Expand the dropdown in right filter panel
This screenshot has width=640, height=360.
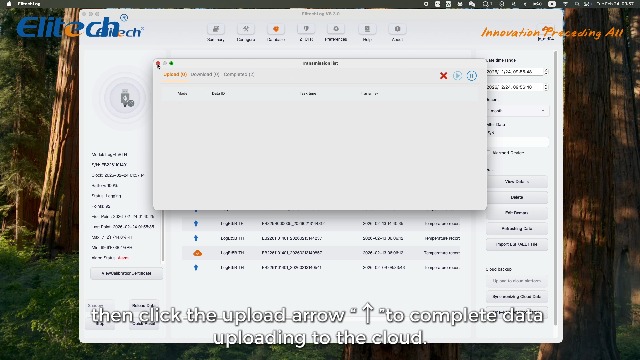[517, 111]
